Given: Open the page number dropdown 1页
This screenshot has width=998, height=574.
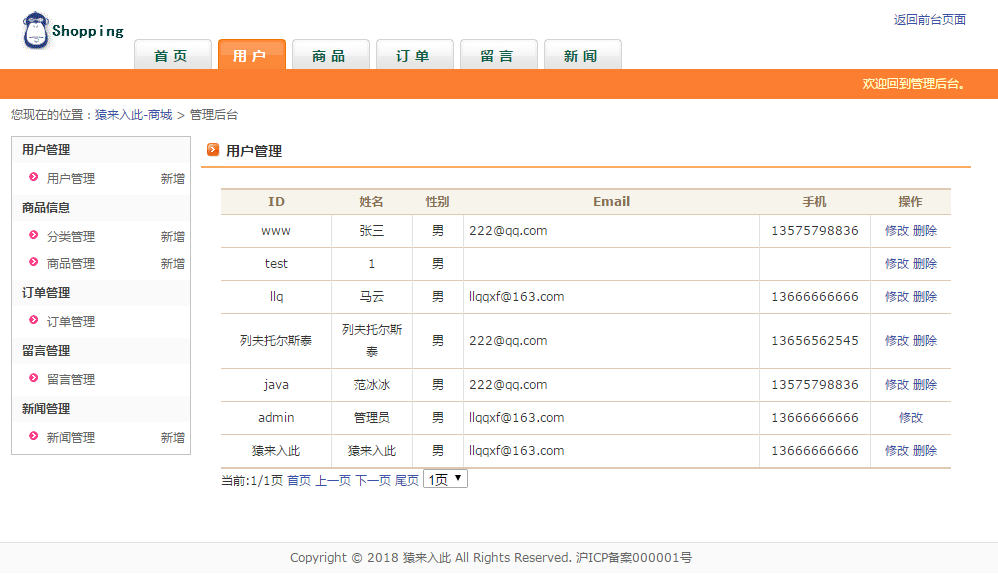Looking at the screenshot, I should pyautogui.click(x=446, y=479).
